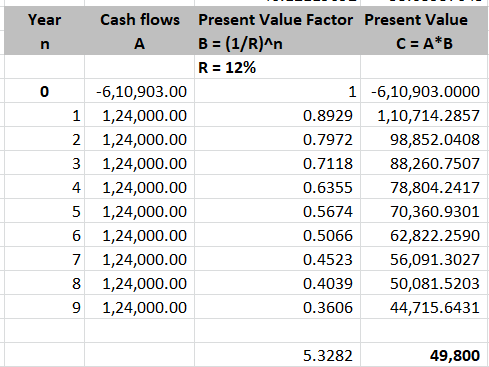Image resolution: width=489 pixels, height=367 pixels.
Task: Click year number 6 in Year column
Action: (x=44, y=235)
